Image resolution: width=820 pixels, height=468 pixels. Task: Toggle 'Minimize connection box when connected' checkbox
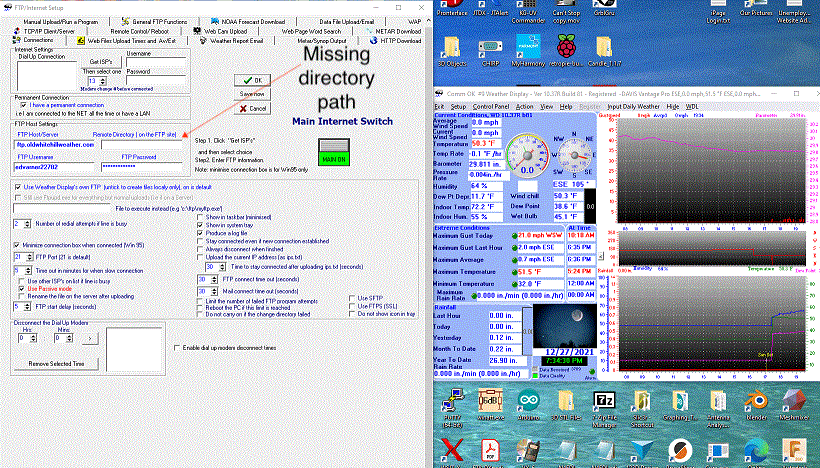(x=17, y=245)
